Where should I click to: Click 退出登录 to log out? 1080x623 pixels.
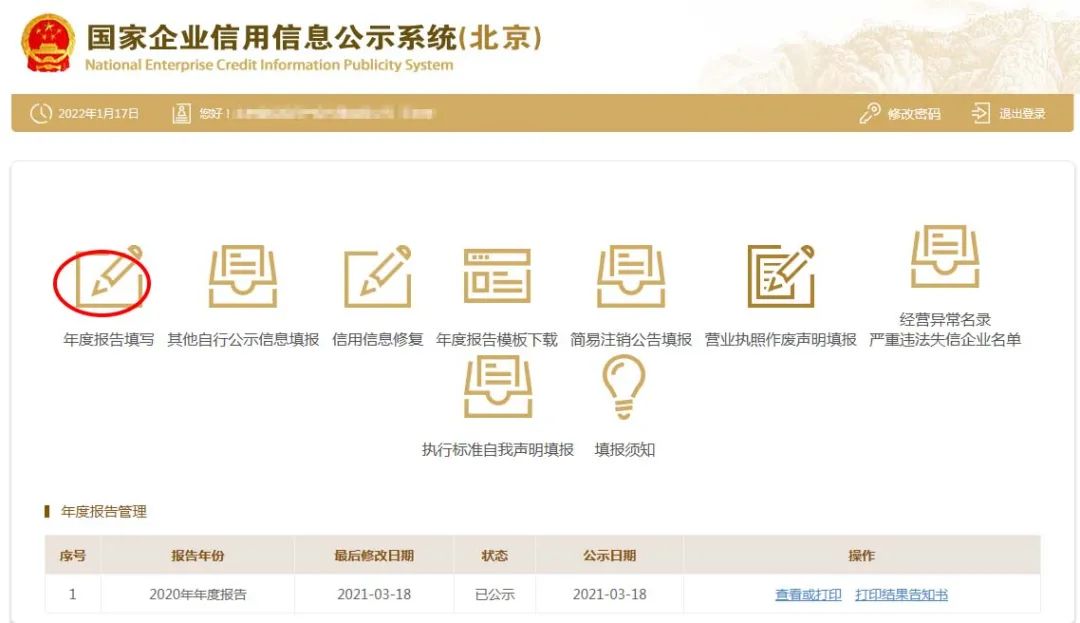tap(1021, 113)
